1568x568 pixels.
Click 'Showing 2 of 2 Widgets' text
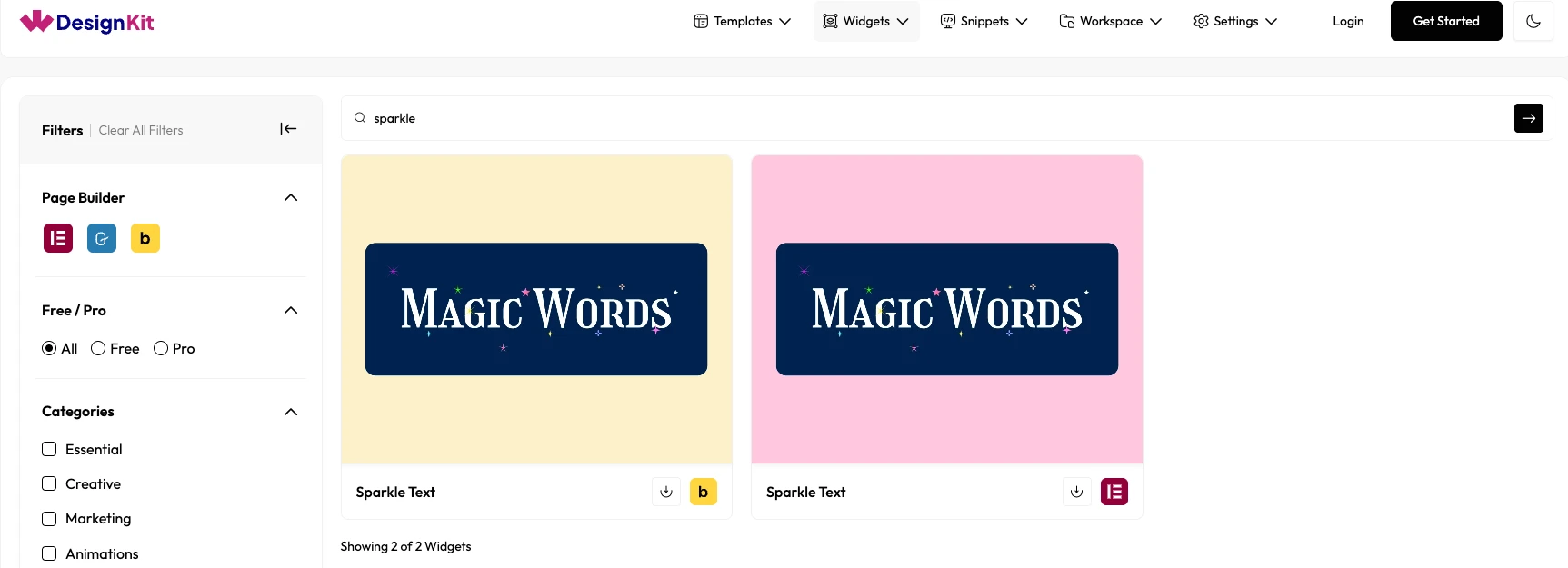(405, 546)
